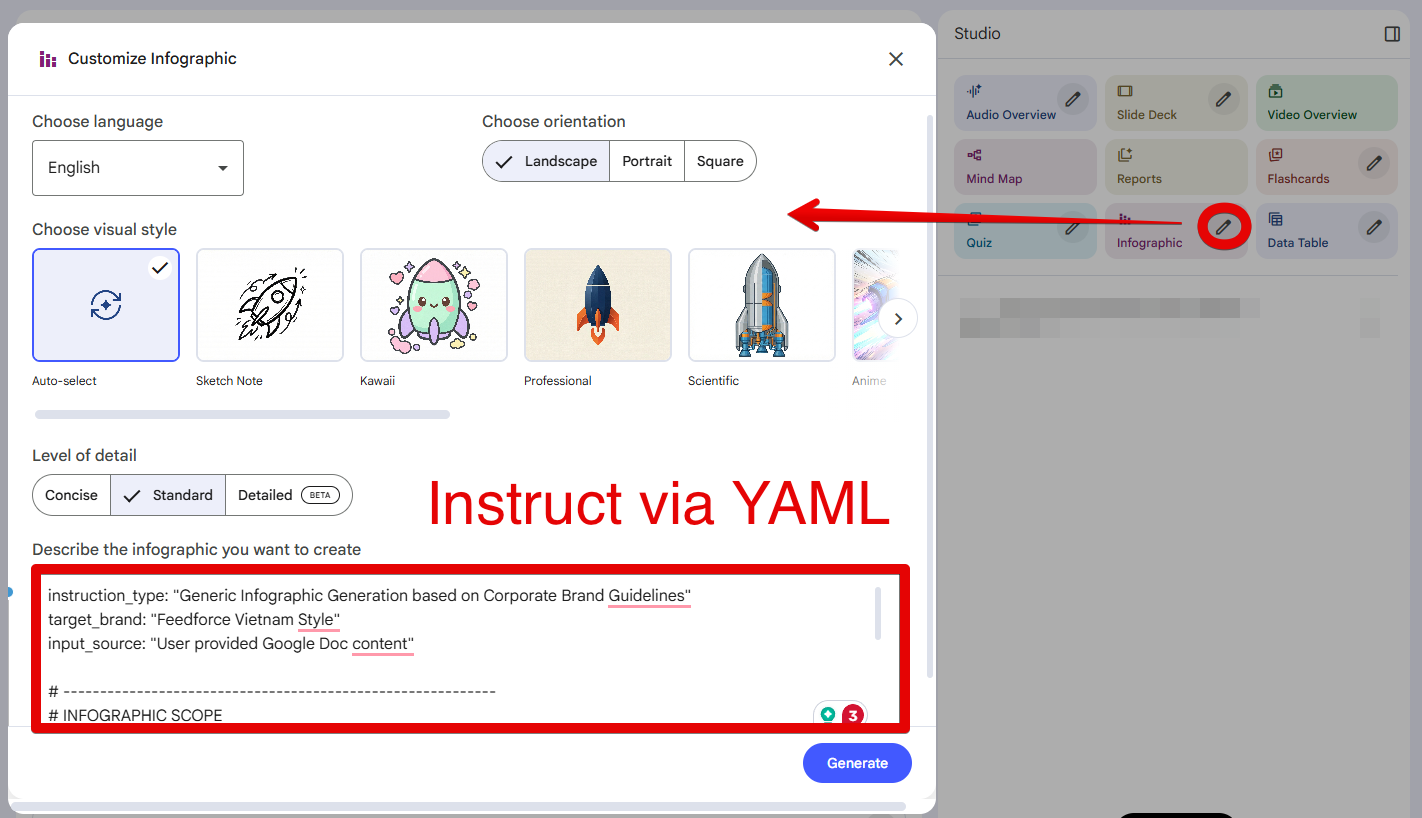Image resolution: width=1422 pixels, height=818 pixels.
Task: Open the English language dropdown
Action: (138, 168)
